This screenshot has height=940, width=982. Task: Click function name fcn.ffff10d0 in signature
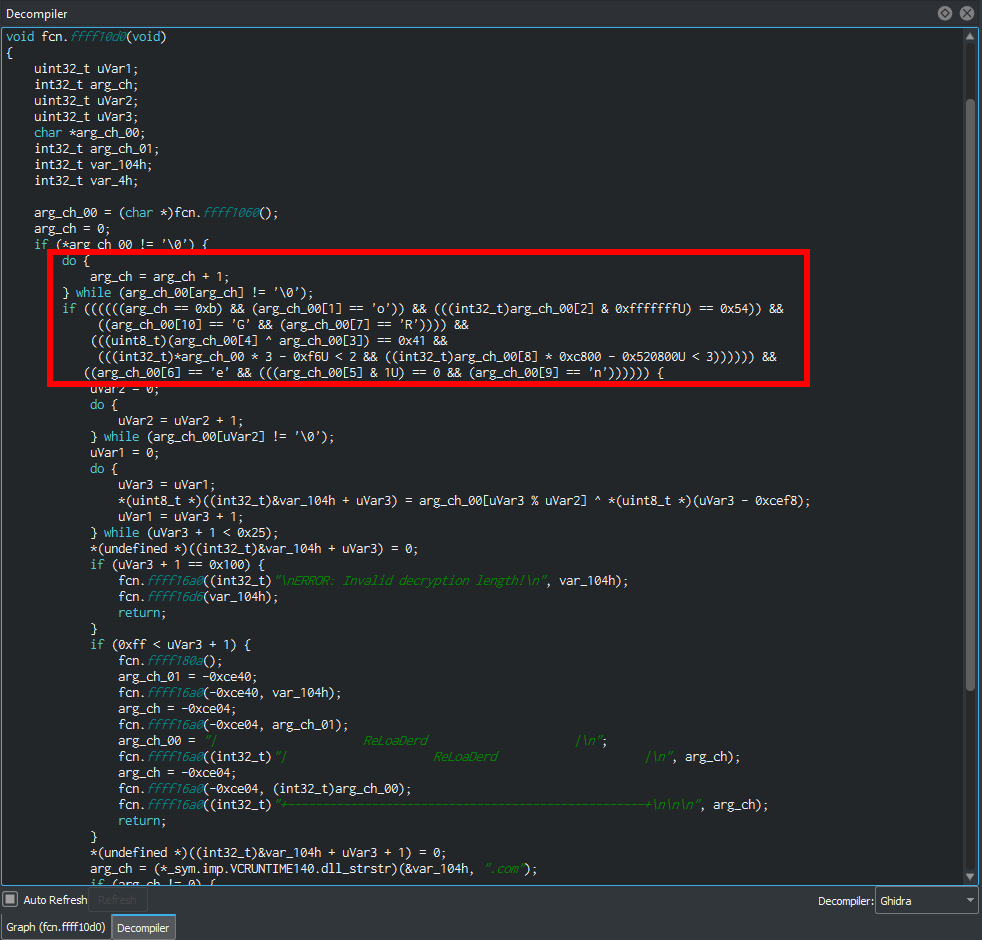click(84, 36)
